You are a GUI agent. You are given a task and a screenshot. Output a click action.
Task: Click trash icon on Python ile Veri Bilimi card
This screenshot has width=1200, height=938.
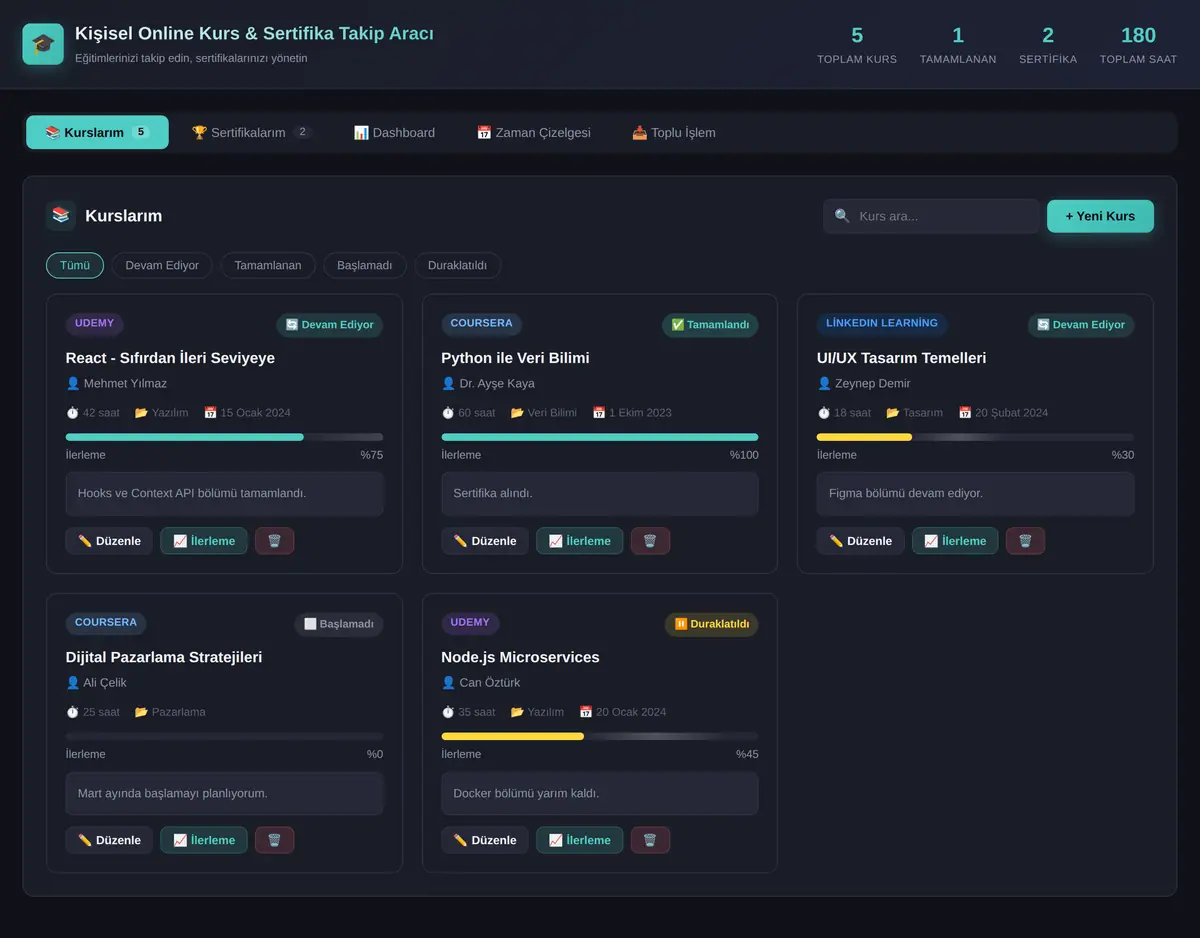[x=650, y=541]
